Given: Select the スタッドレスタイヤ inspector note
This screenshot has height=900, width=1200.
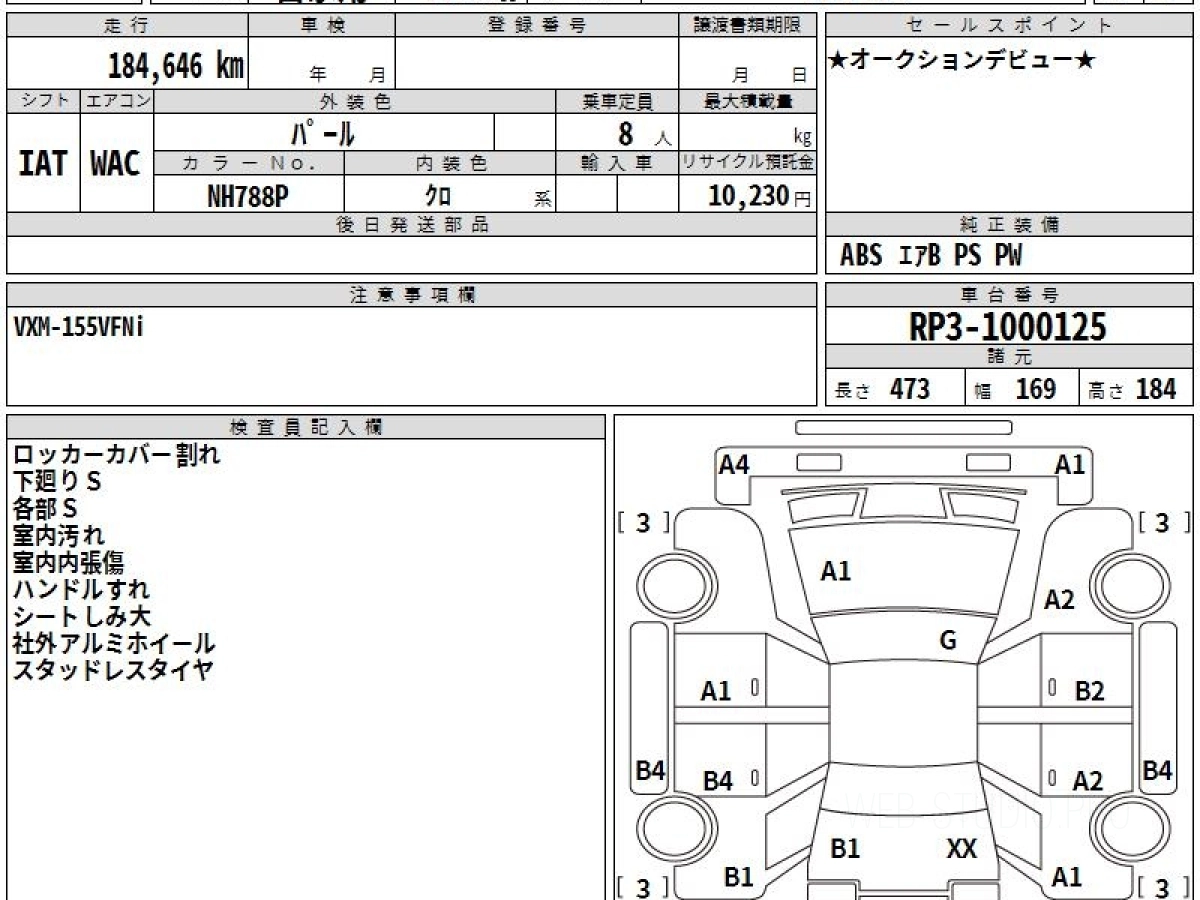Looking at the screenshot, I should point(113,671).
